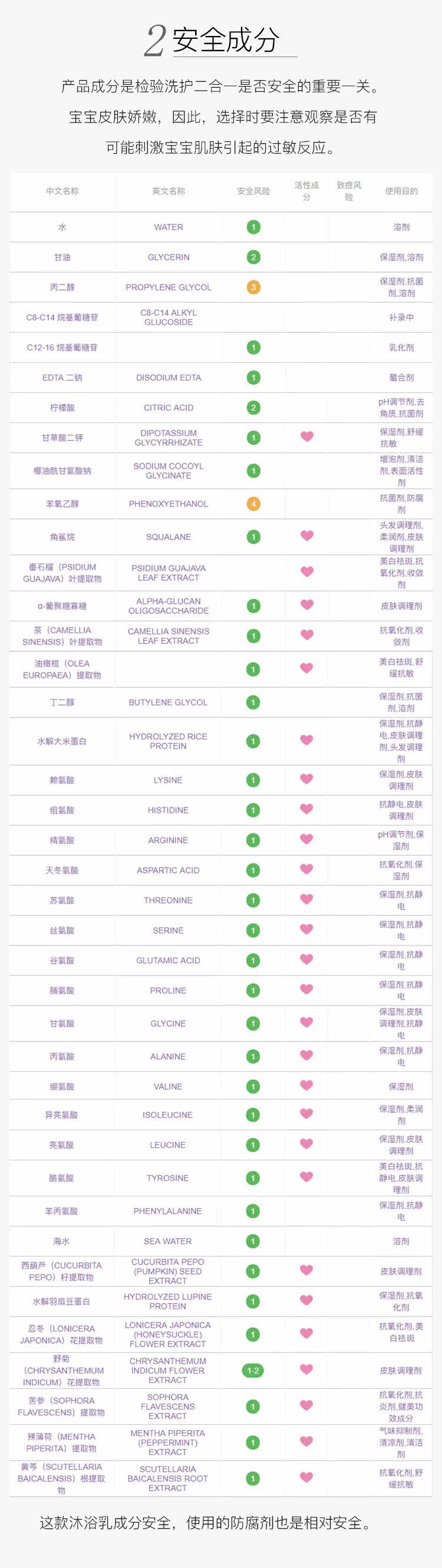
Task: Select the pink heart in the Tyrosine row
Action: (x=307, y=1177)
